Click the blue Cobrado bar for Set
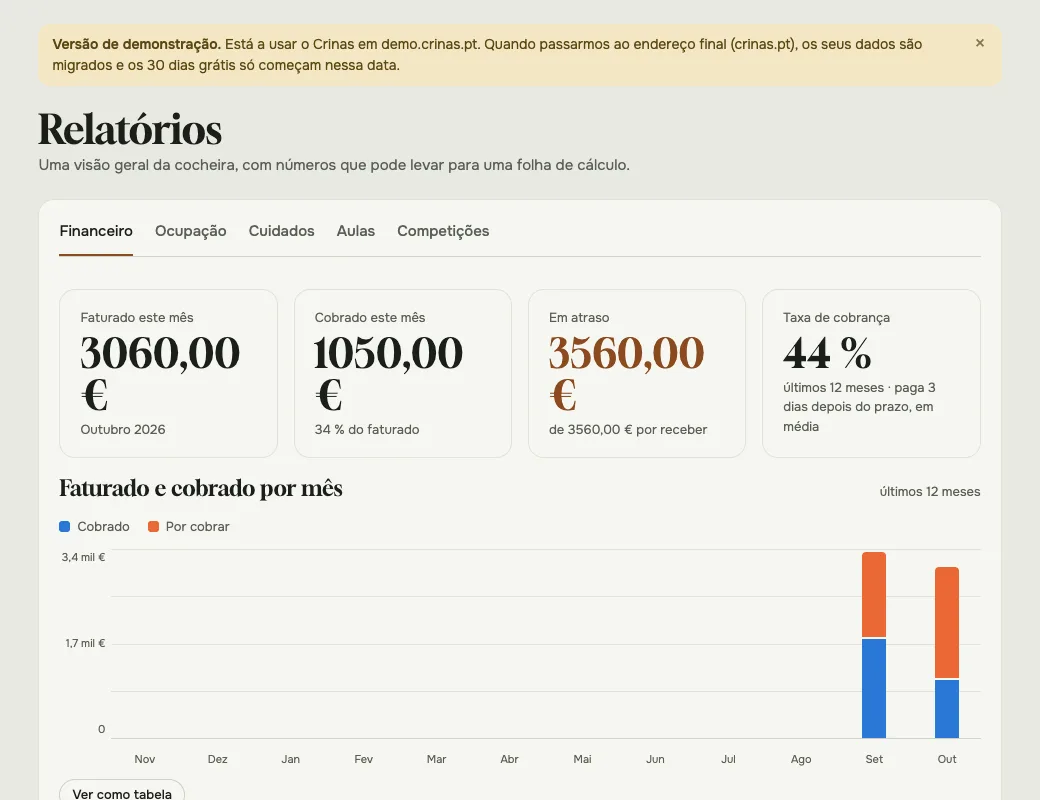 [x=874, y=689]
